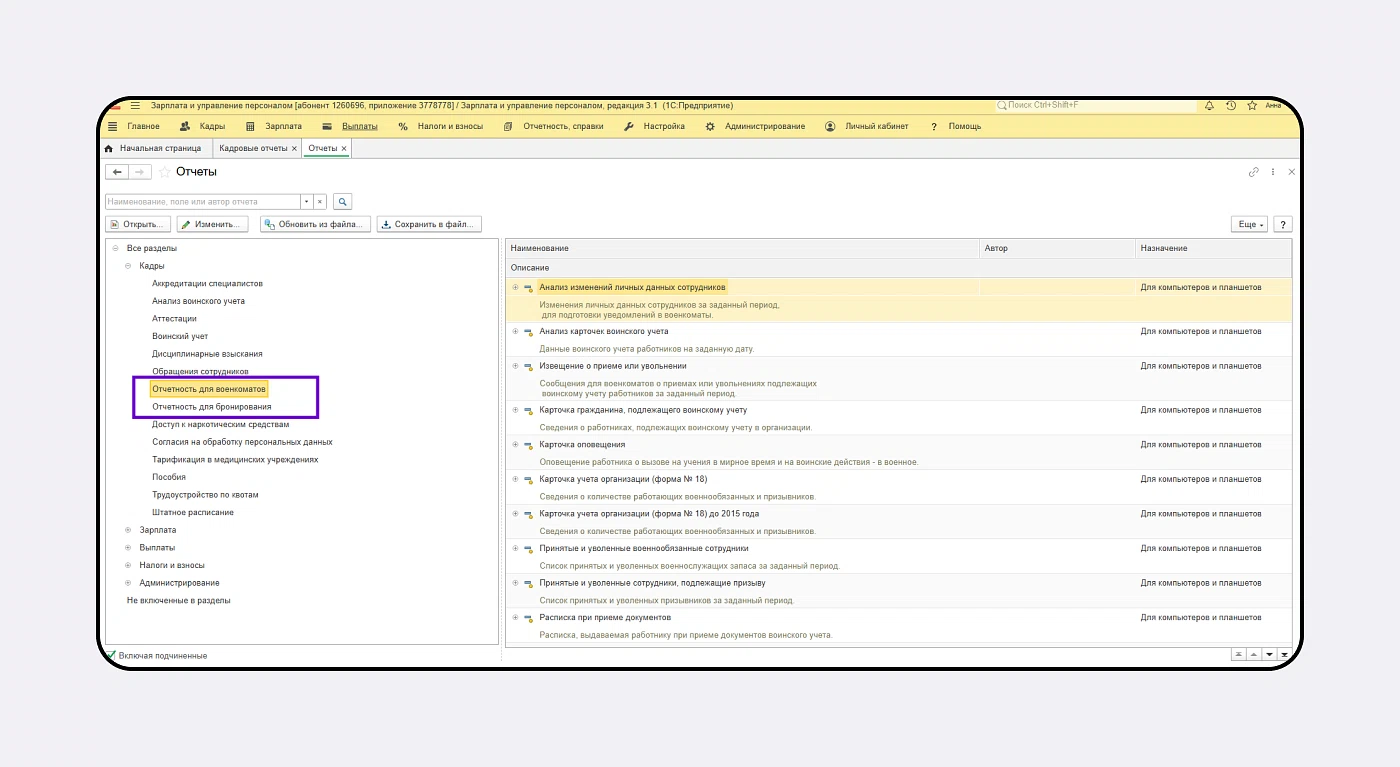Click the Изменить button
Image resolution: width=1400 pixels, height=767 pixels.
pos(212,224)
